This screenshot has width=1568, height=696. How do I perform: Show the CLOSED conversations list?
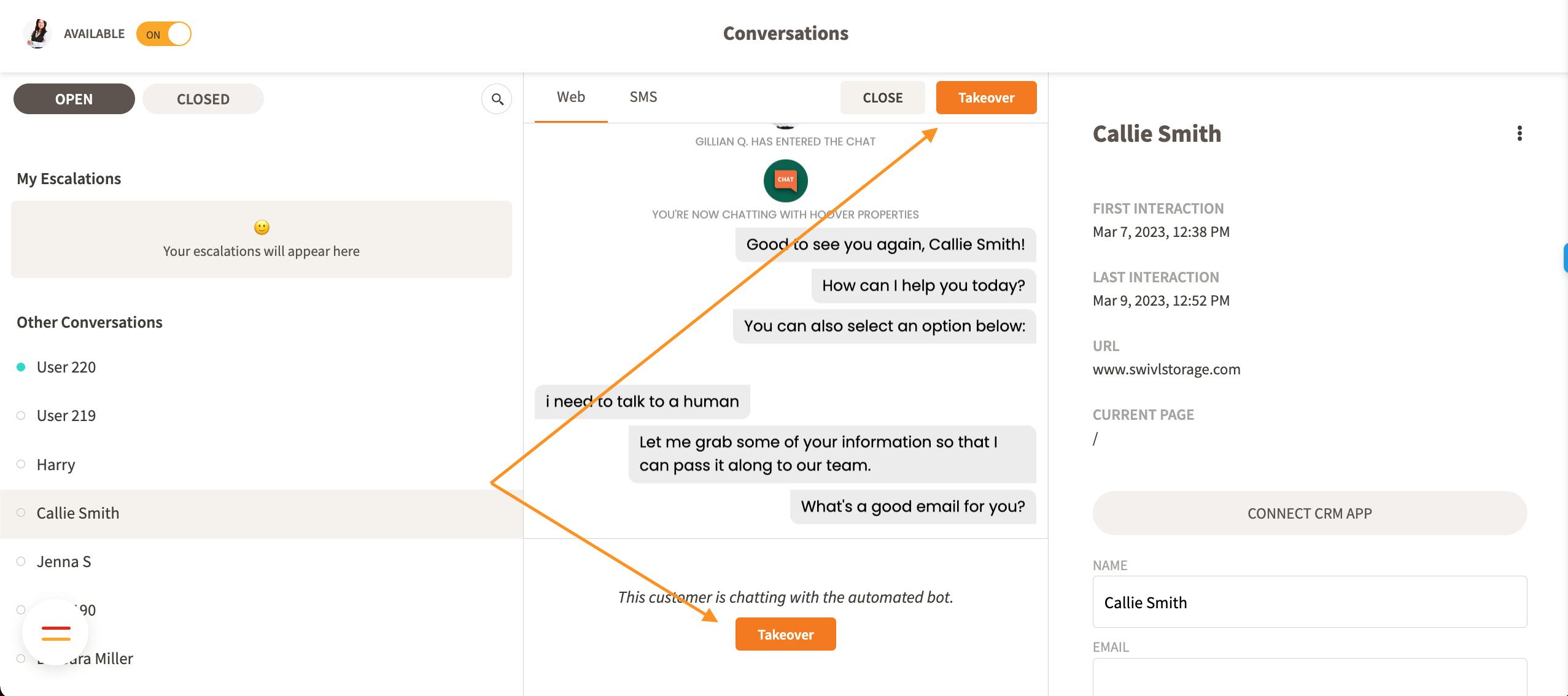[x=203, y=99]
